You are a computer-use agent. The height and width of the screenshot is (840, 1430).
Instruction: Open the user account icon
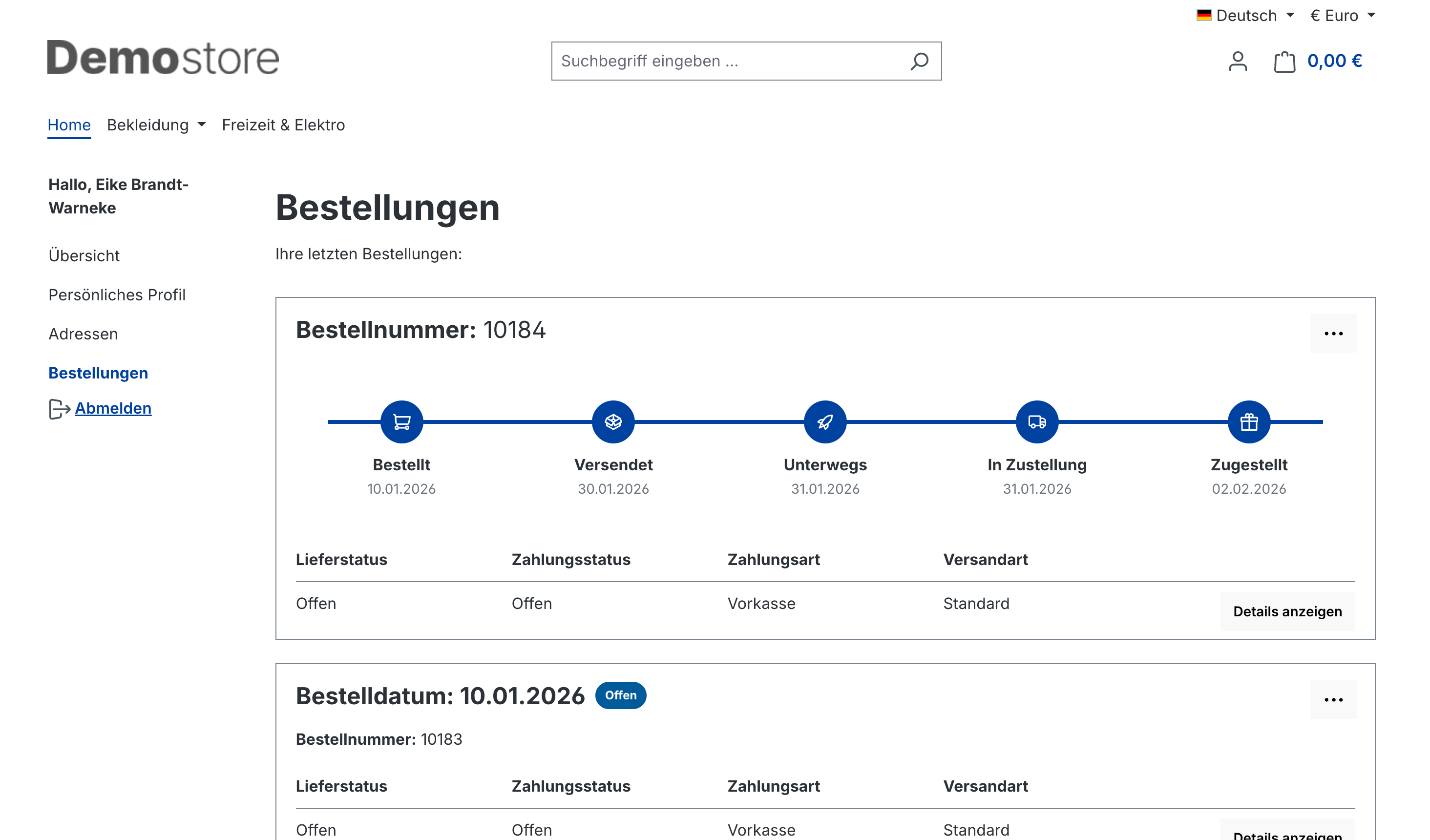click(1238, 62)
